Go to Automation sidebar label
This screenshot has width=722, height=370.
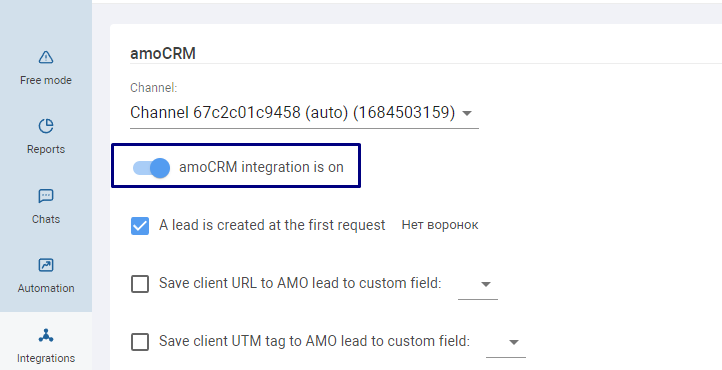(x=46, y=288)
